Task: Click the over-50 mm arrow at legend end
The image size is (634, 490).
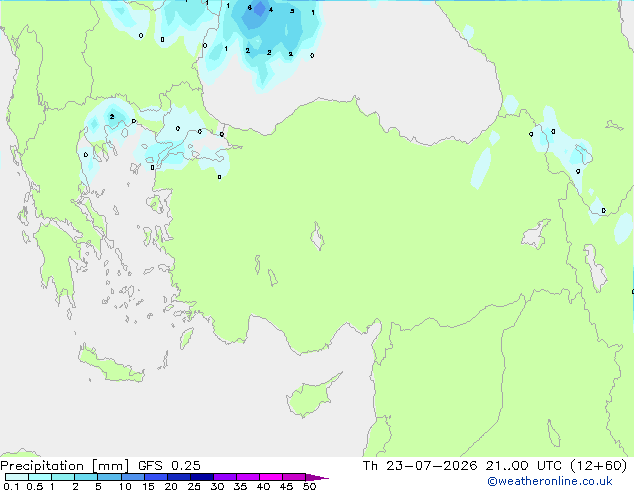Action: click(317, 477)
